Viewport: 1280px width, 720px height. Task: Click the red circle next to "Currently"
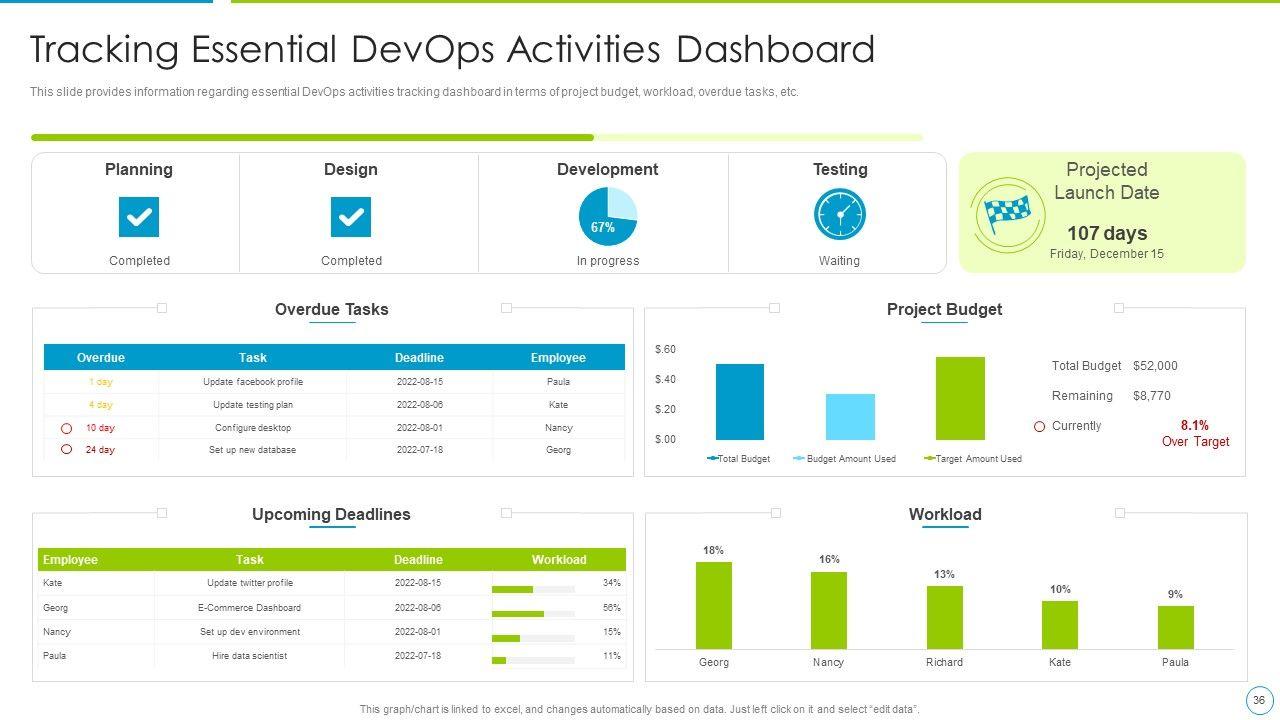1040,426
